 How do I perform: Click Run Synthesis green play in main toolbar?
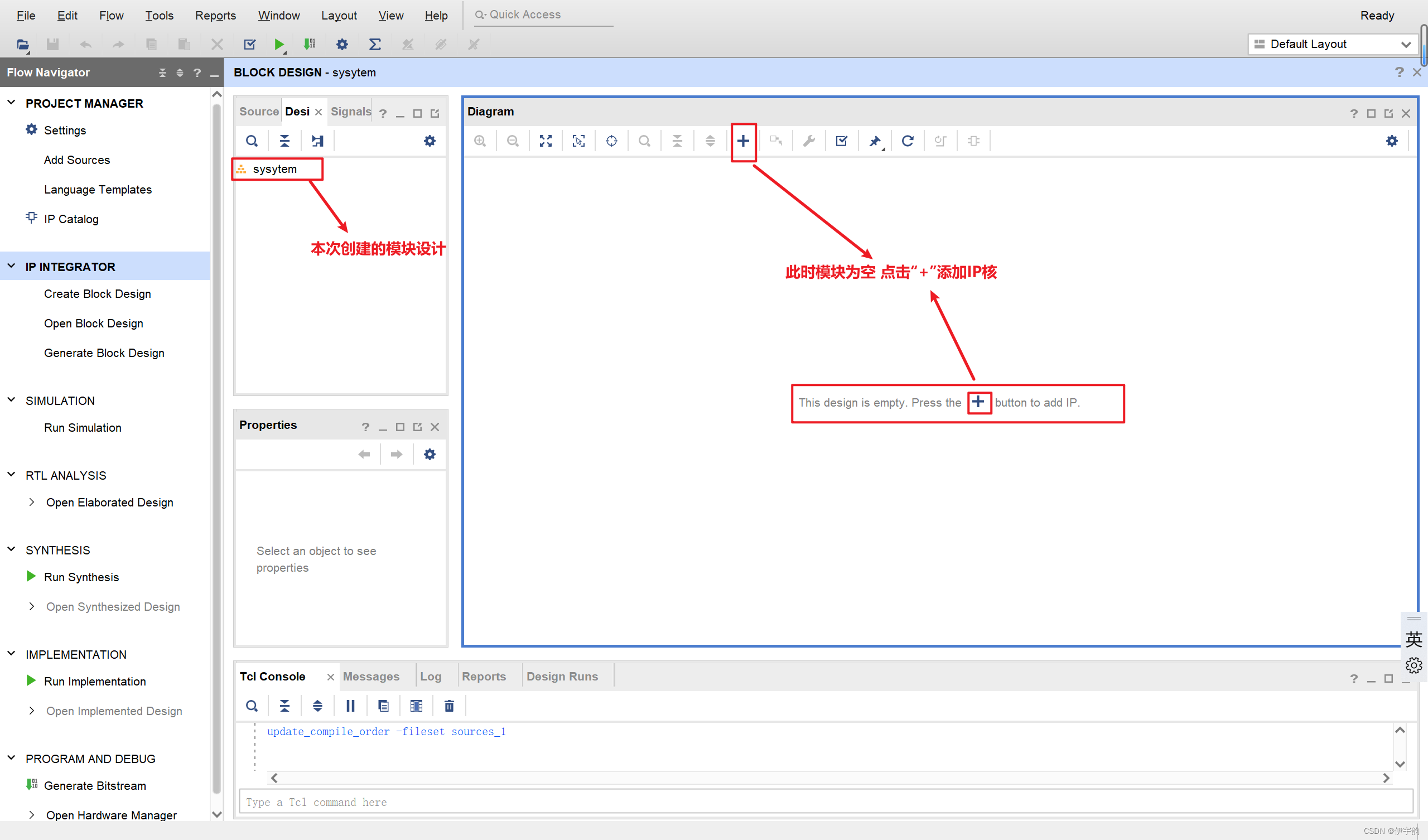click(279, 44)
